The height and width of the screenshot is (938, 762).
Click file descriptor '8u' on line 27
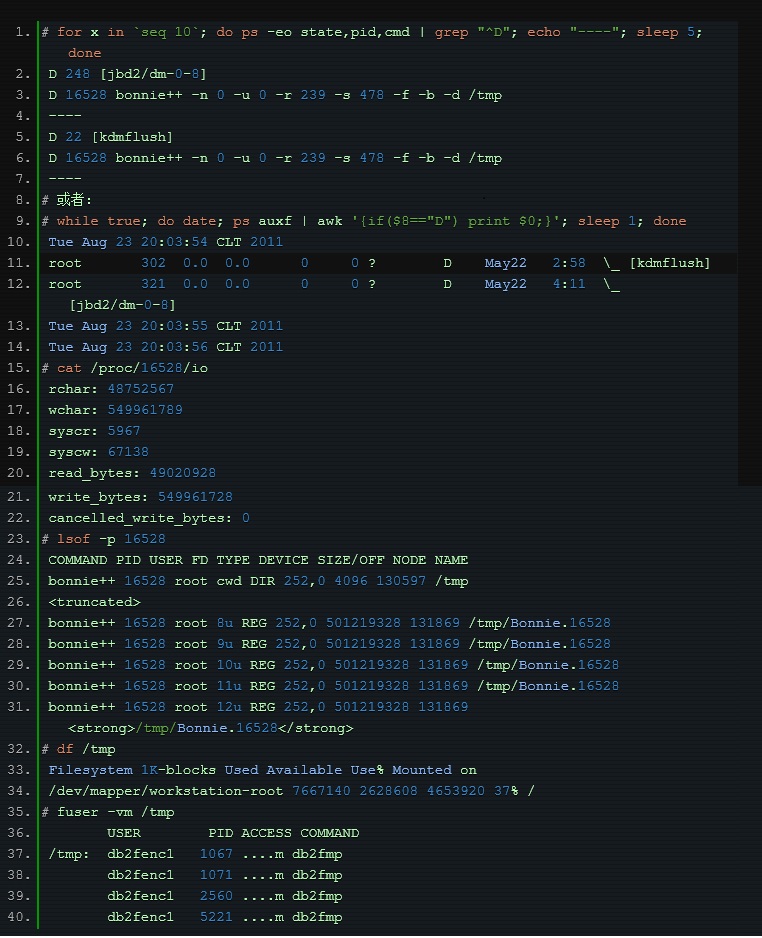click(225, 623)
